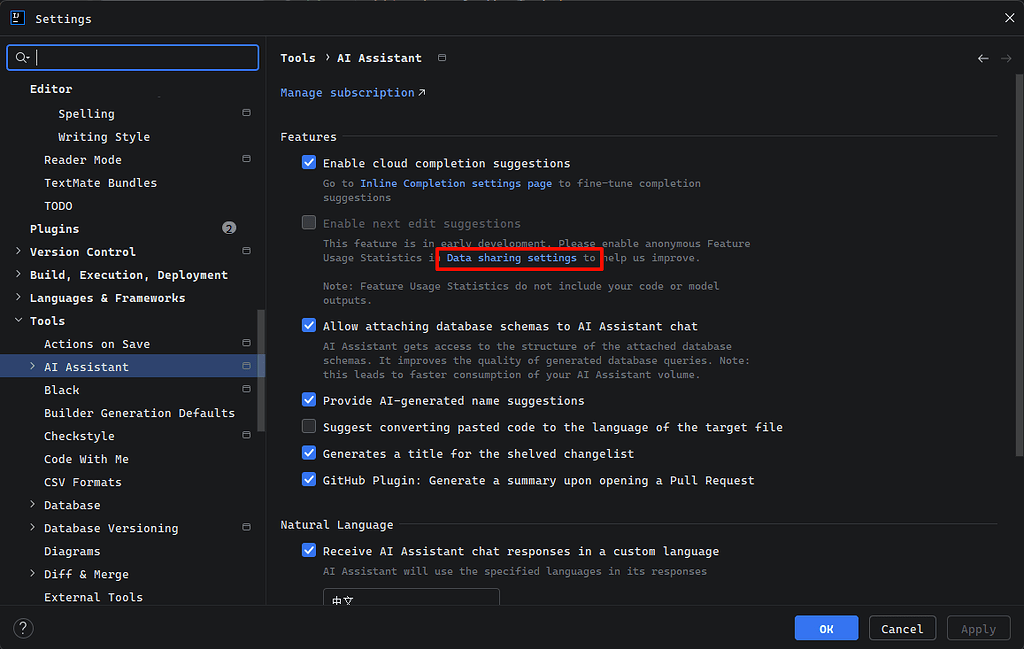Expand Build, Execution, Deployment node
1024x649 pixels.
pyautogui.click(x=18, y=274)
